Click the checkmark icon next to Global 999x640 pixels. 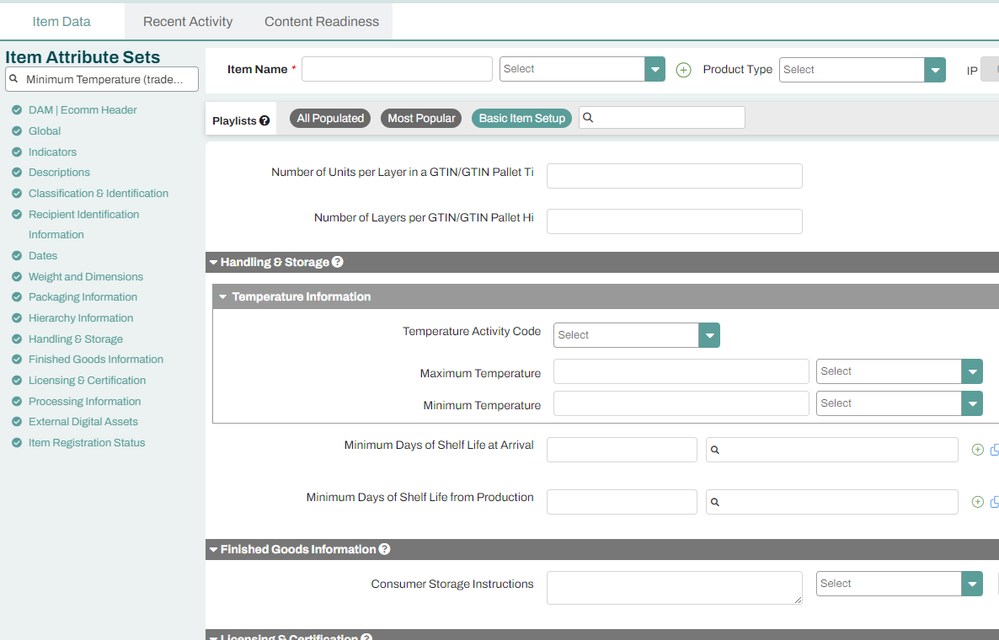click(x=17, y=131)
